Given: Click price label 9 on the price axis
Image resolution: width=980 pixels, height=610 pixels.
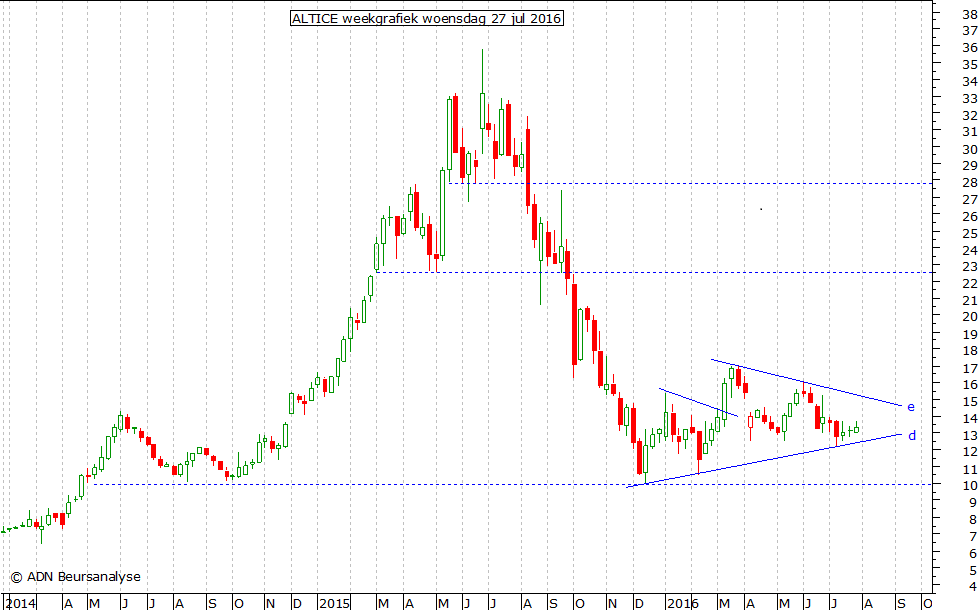Looking at the screenshot, I should coord(974,502).
